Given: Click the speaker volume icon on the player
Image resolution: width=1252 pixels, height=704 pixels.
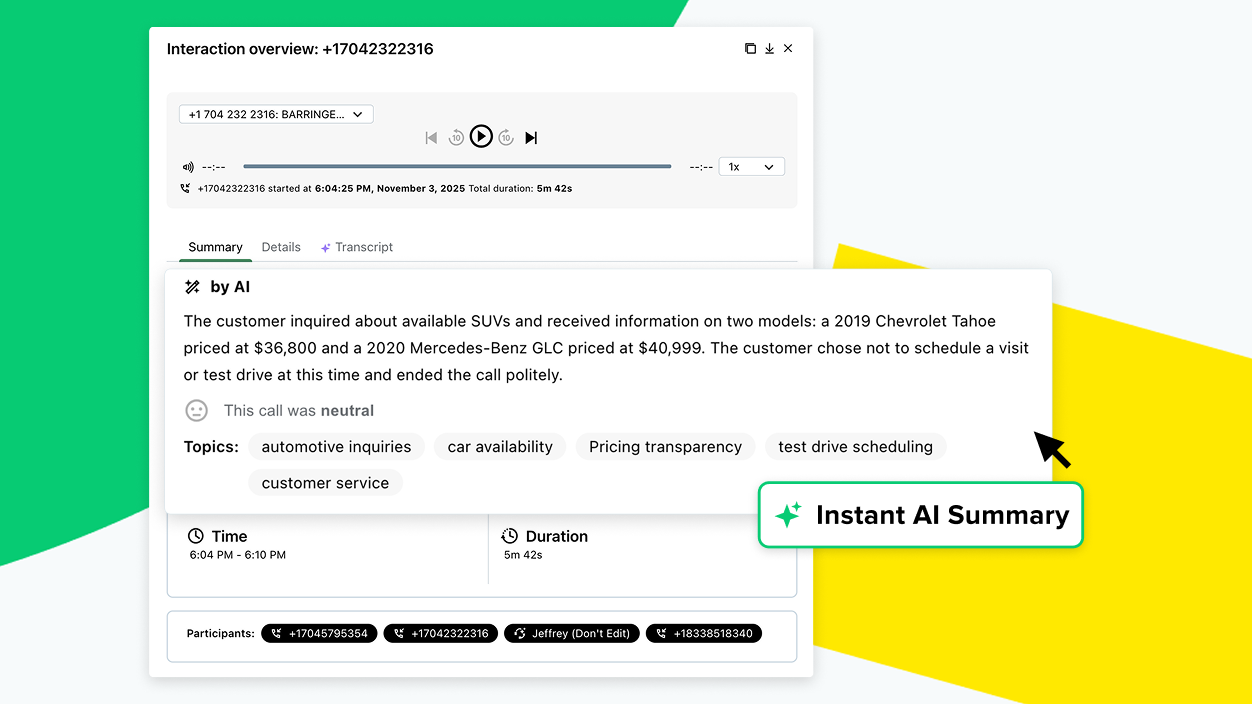Looking at the screenshot, I should tap(187, 166).
